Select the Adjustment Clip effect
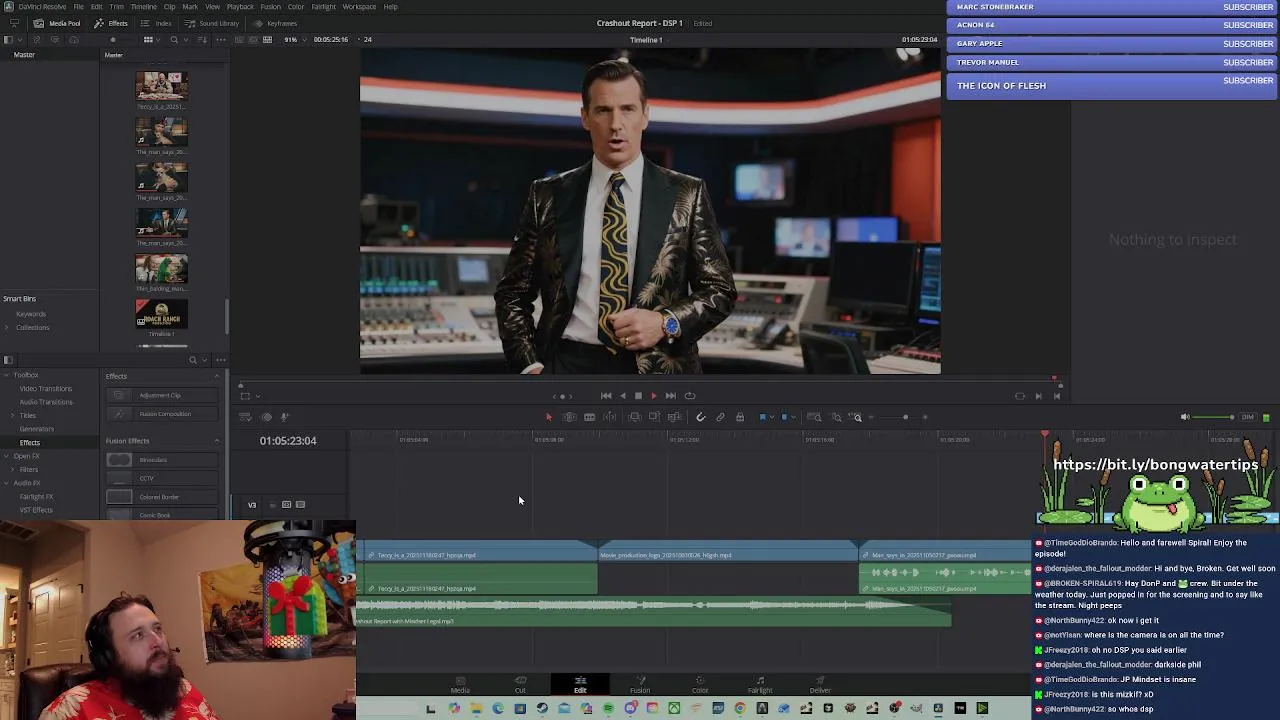Image resolution: width=1280 pixels, height=720 pixels. 162,396
